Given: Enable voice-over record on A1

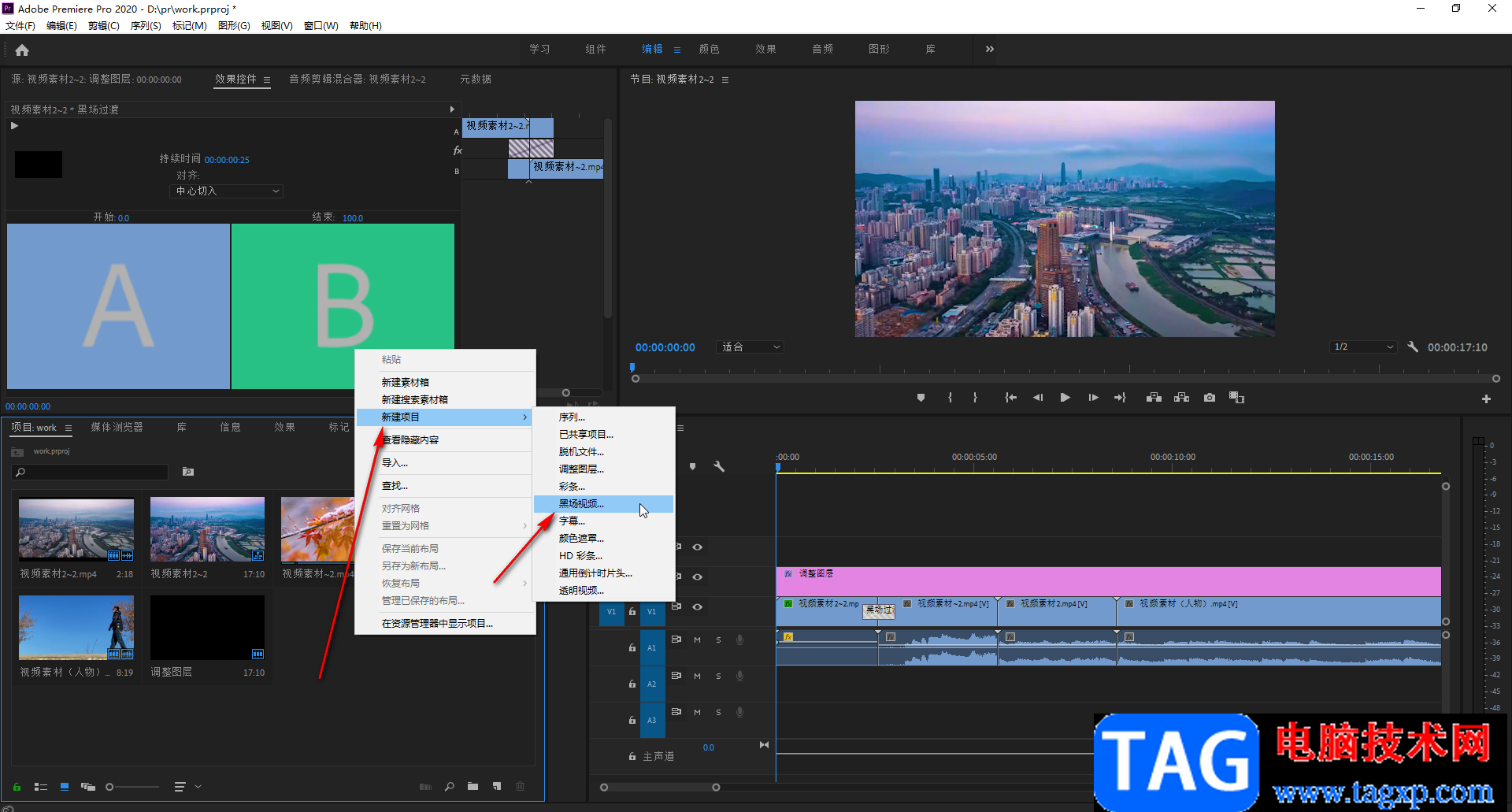Looking at the screenshot, I should pyautogui.click(x=739, y=640).
